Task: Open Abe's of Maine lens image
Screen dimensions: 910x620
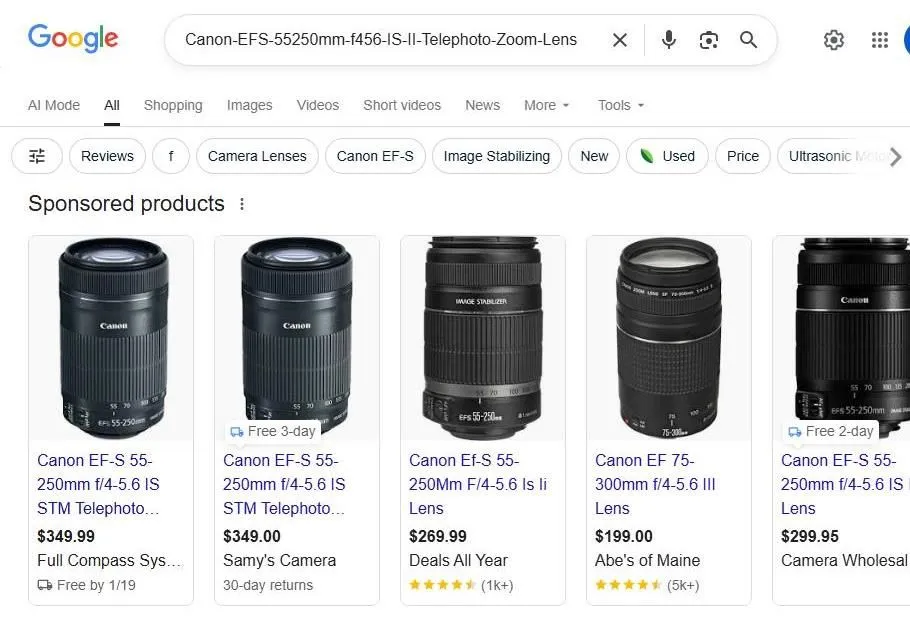Action: pyautogui.click(x=669, y=338)
